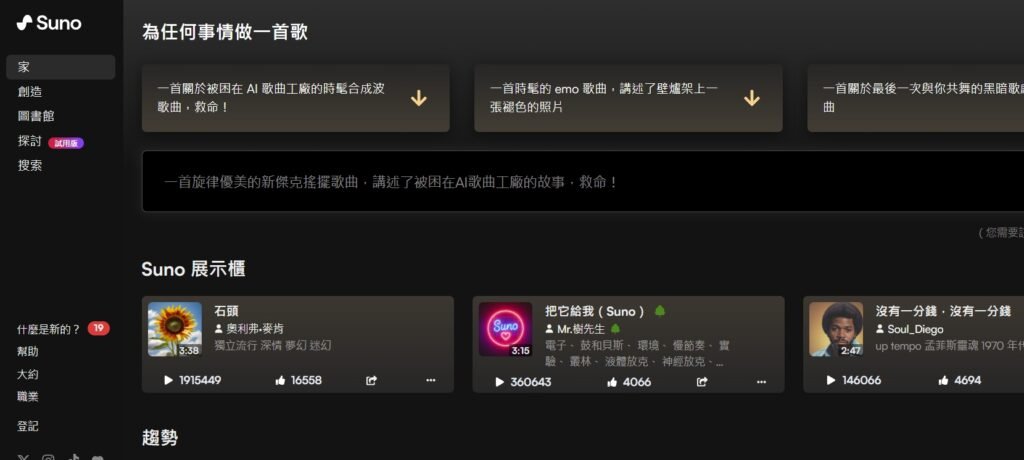
Task: Click the Suno logo icon
Action: pyautogui.click(x=24, y=23)
